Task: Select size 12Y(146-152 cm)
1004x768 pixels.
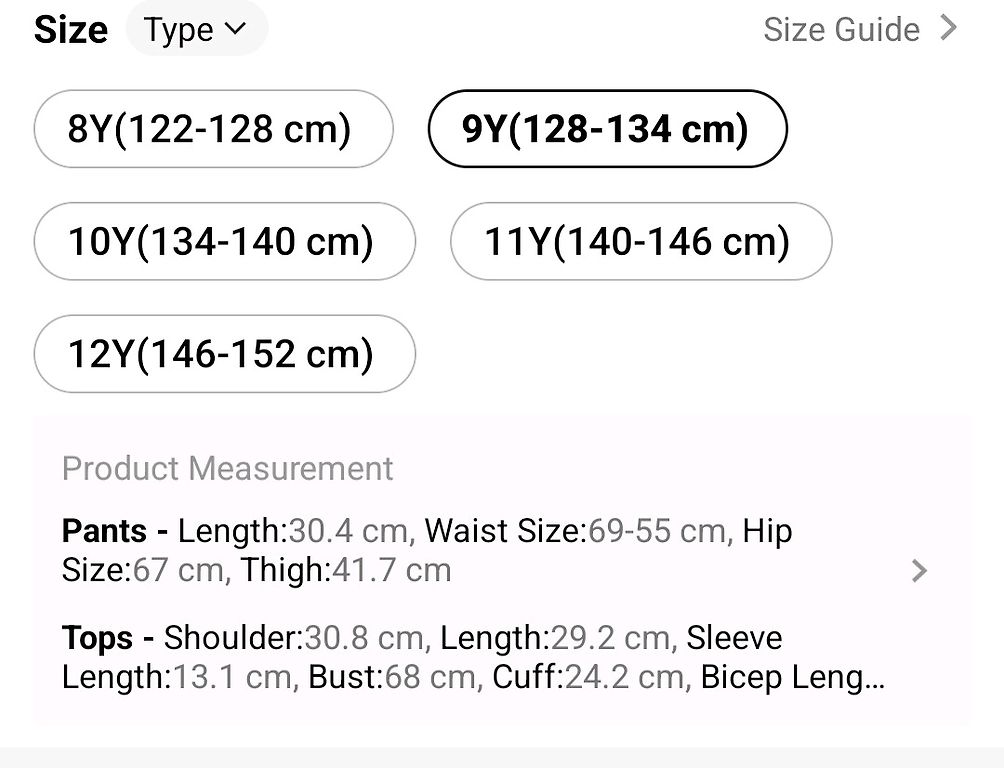Action: (225, 354)
